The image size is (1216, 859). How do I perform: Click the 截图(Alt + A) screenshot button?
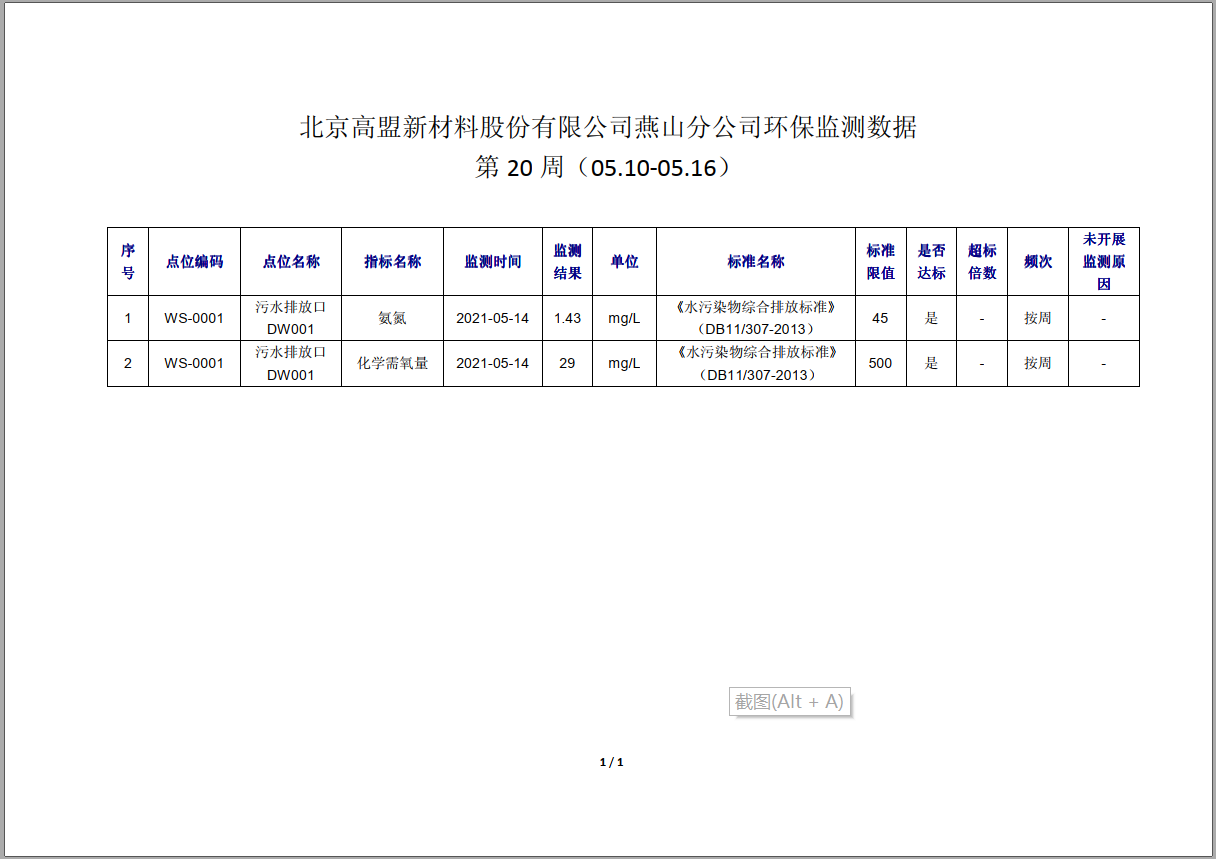coord(789,701)
